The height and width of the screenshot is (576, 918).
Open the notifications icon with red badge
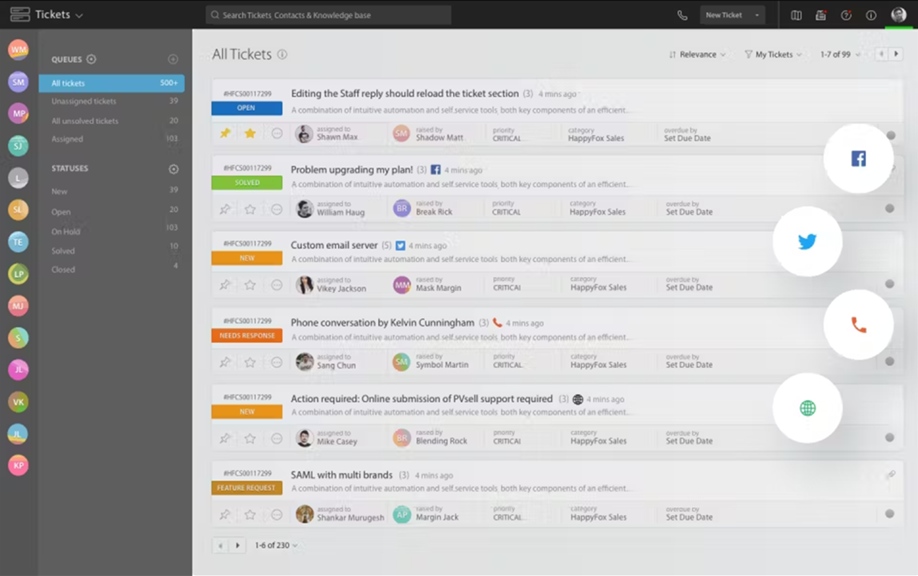821,15
